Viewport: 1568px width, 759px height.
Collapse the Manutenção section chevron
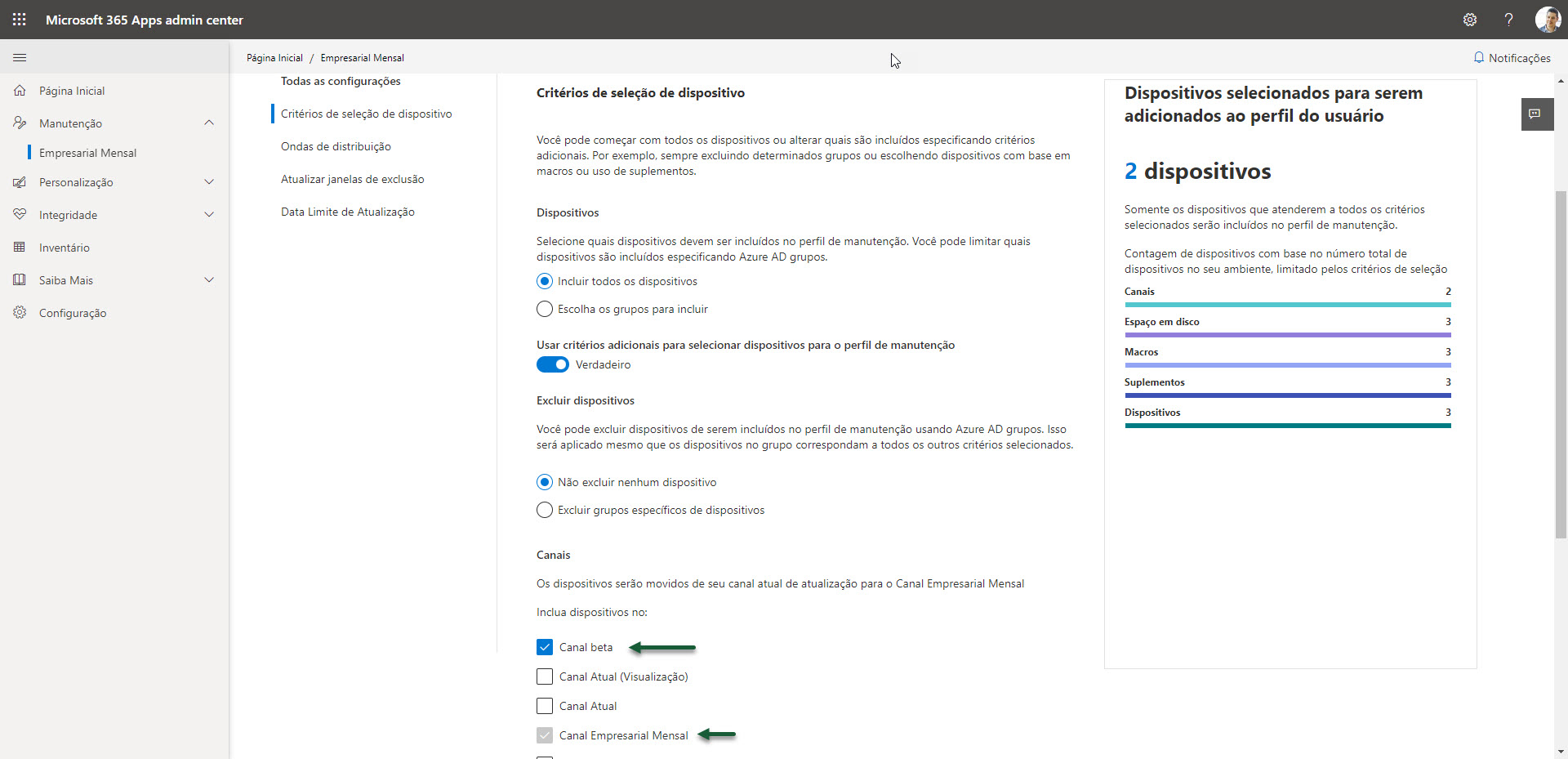tap(209, 123)
